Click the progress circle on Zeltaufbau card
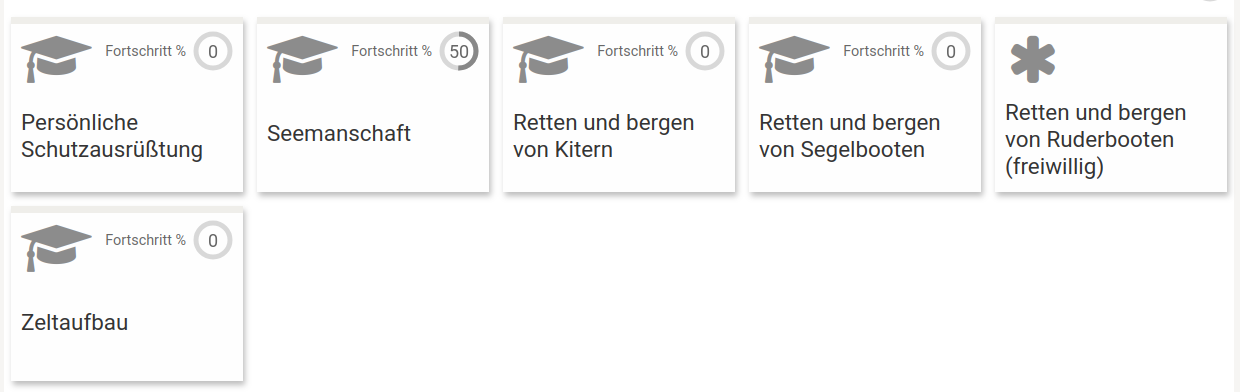The width and height of the screenshot is (1240, 392). 213,240
